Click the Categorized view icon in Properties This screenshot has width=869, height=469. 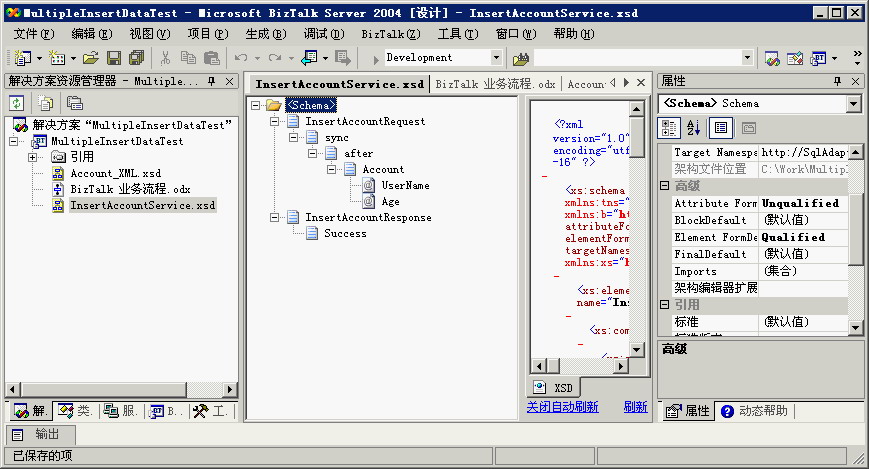click(x=669, y=128)
